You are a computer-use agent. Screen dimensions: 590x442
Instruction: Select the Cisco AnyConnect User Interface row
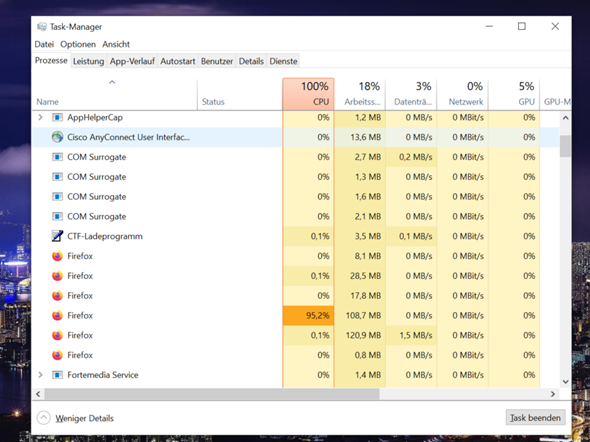pos(296,137)
